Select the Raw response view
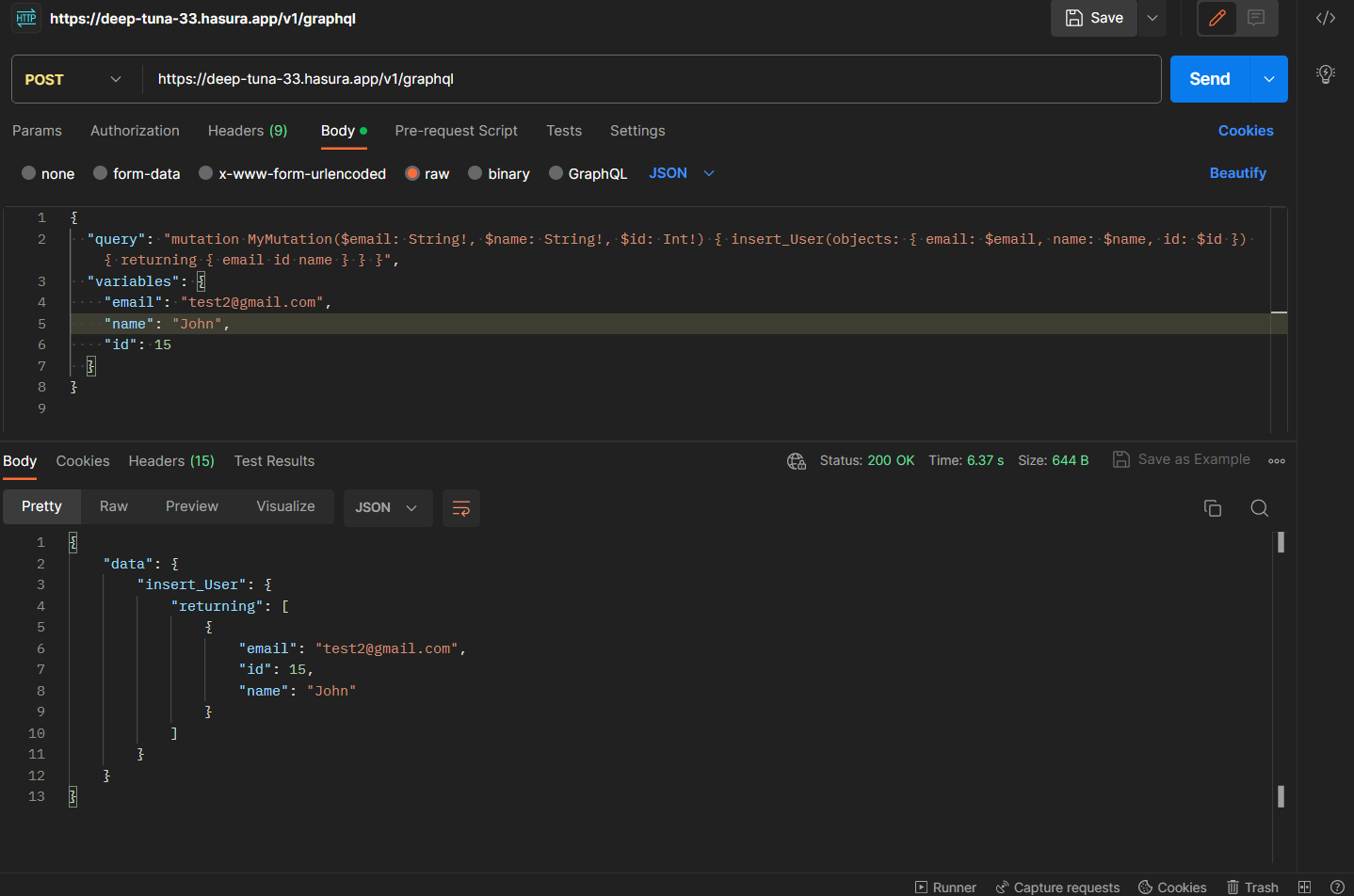The width and height of the screenshot is (1354, 896). pos(114,506)
